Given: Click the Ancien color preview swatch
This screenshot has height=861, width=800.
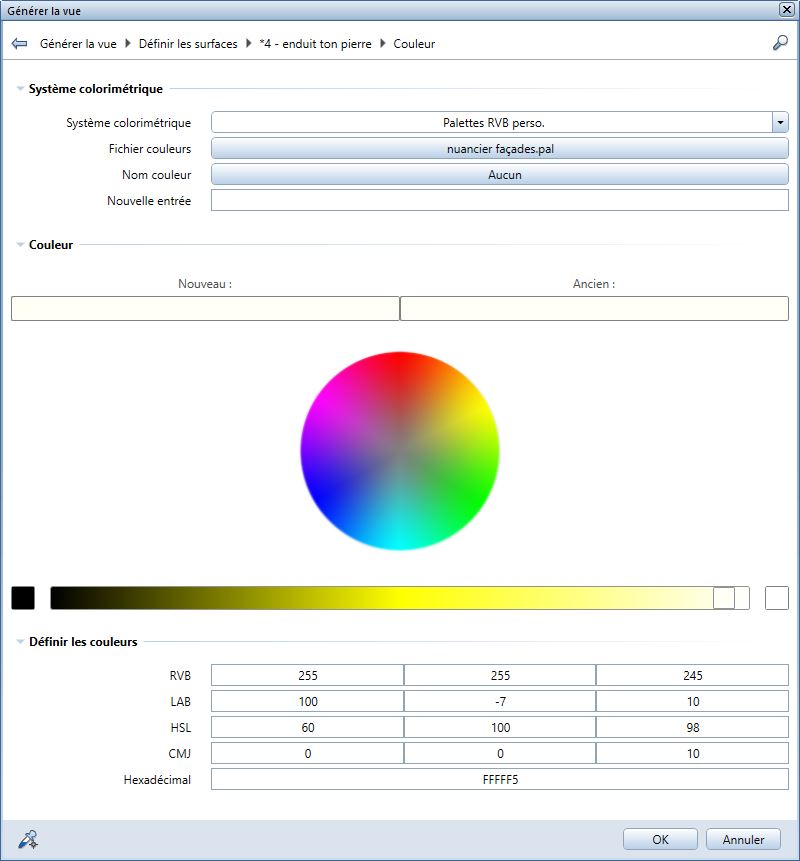Looking at the screenshot, I should point(594,309).
